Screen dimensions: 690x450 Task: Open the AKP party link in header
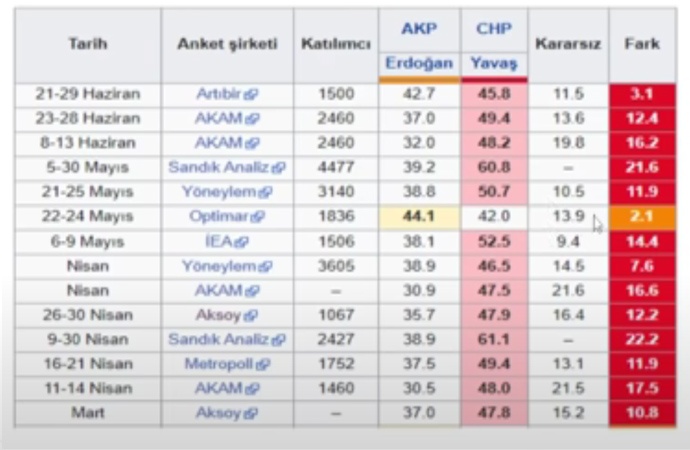[x=419, y=28]
